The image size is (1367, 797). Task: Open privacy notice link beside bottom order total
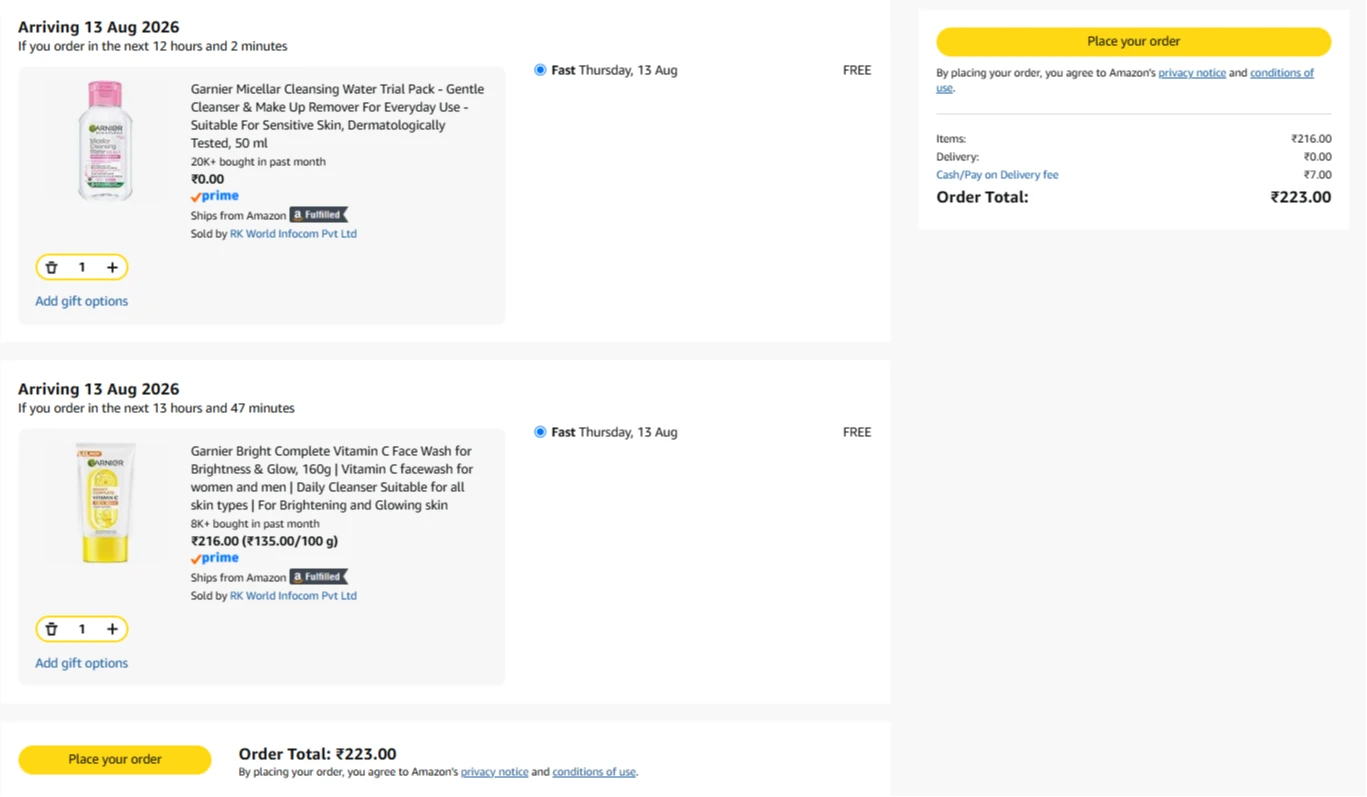[x=495, y=772]
